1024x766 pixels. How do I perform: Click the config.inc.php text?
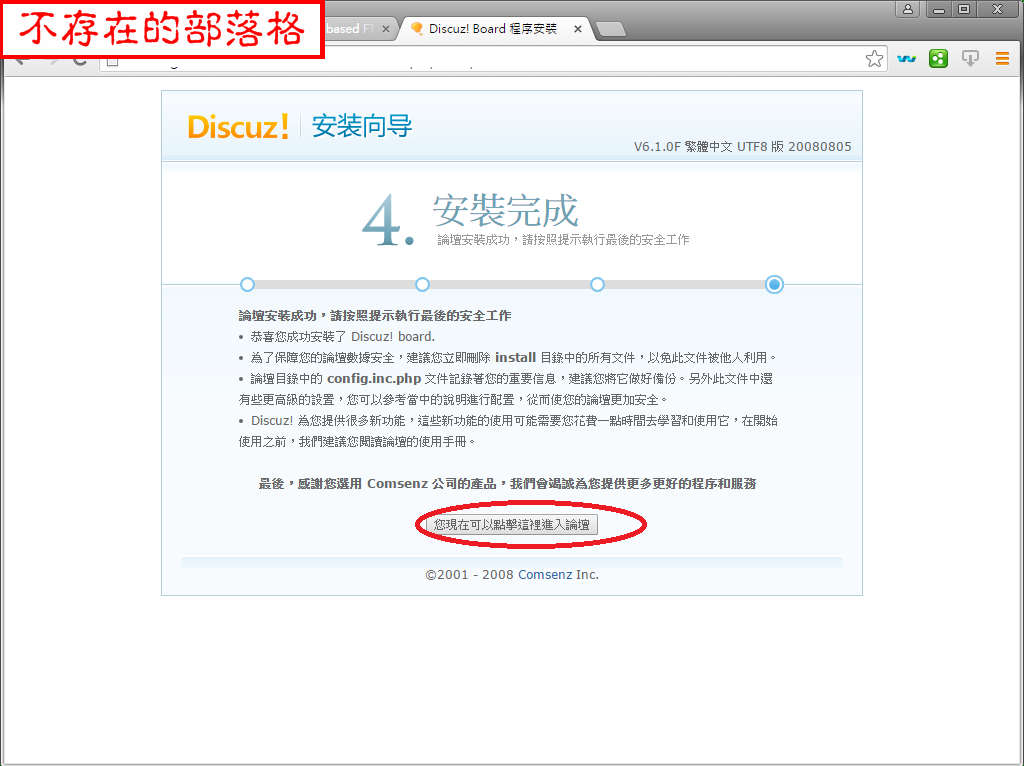(x=374, y=379)
